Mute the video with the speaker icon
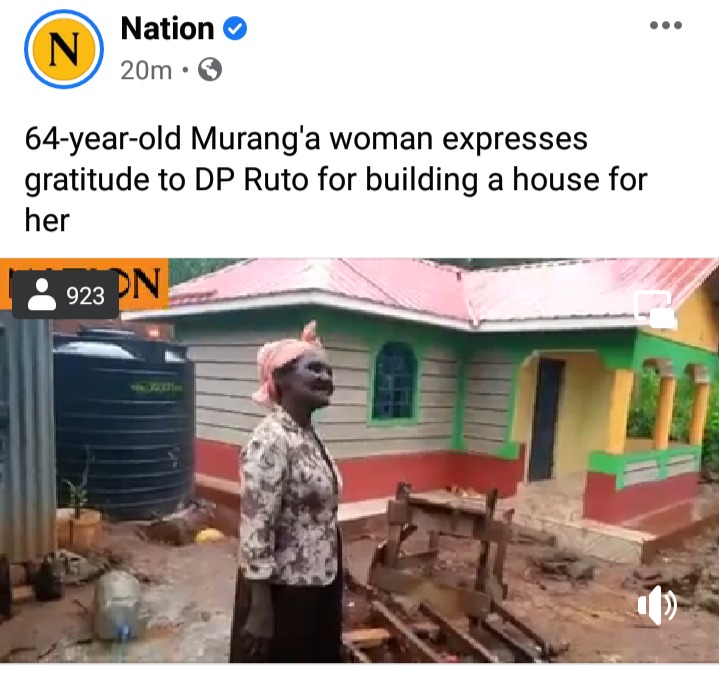This screenshot has width=719, height=679. coord(657,605)
